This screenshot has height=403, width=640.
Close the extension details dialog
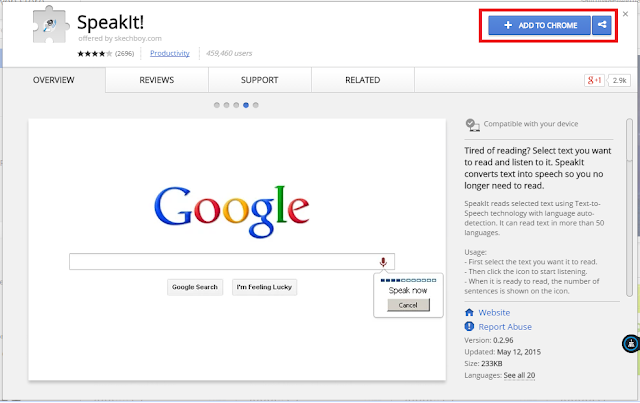click(625, 14)
